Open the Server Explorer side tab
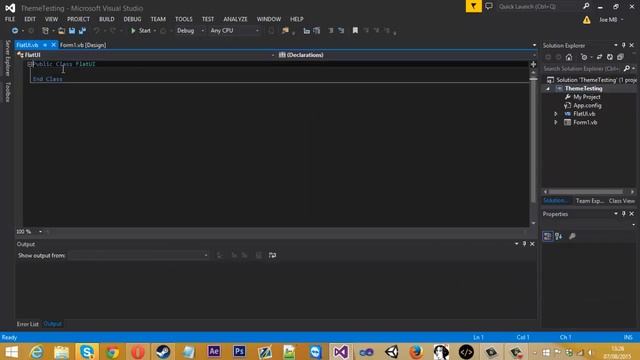 (7, 58)
